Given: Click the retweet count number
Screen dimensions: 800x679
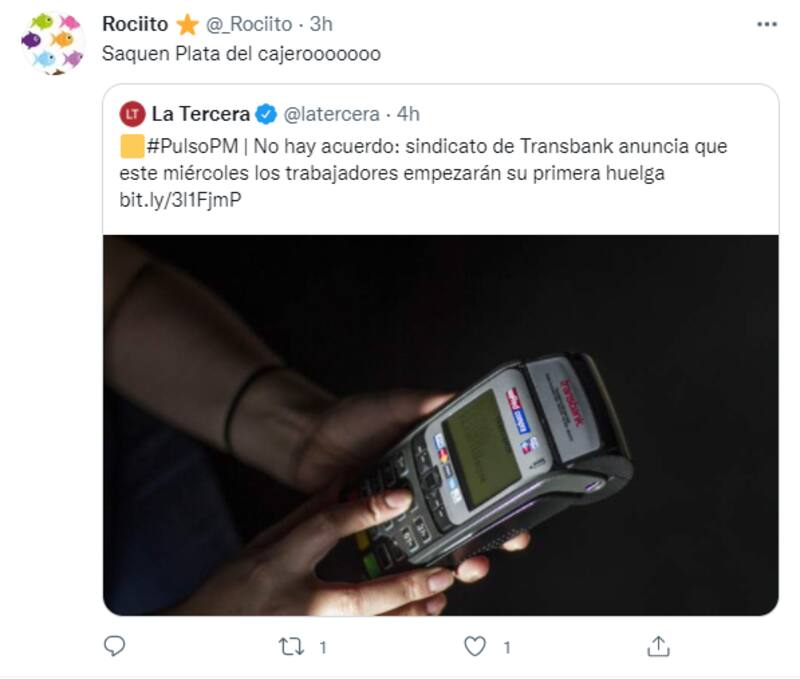Looking at the screenshot, I should 322,647.
